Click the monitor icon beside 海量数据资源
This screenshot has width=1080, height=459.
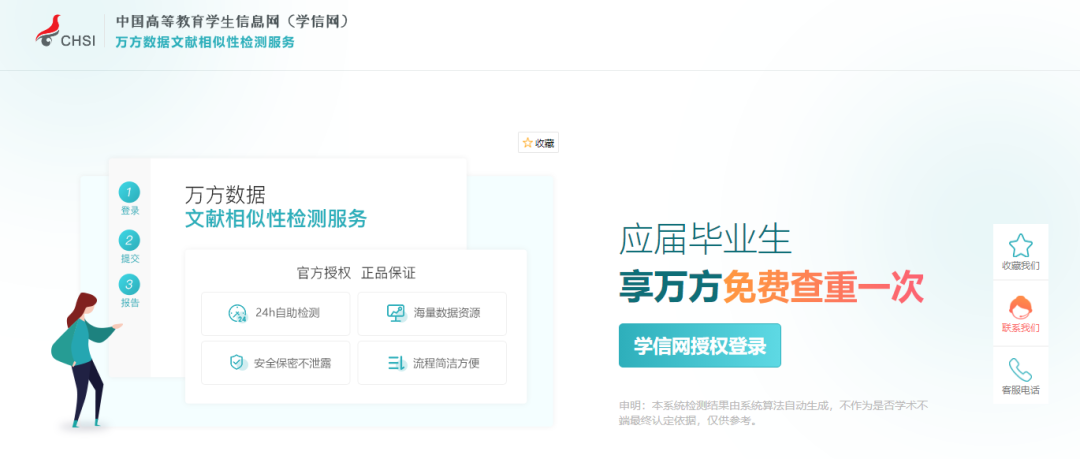(397, 313)
